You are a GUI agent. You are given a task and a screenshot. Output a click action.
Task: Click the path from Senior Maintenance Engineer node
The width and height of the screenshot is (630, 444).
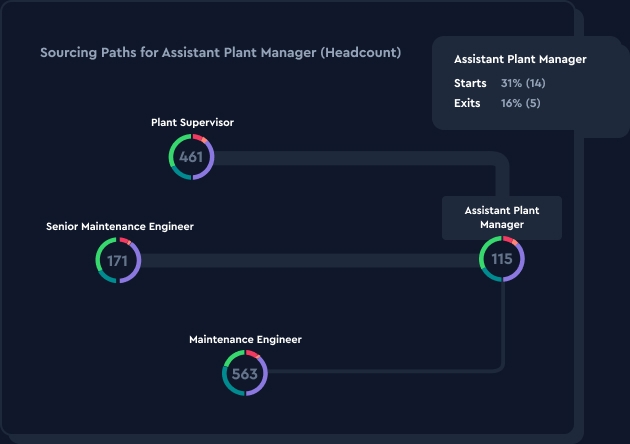tap(300, 261)
